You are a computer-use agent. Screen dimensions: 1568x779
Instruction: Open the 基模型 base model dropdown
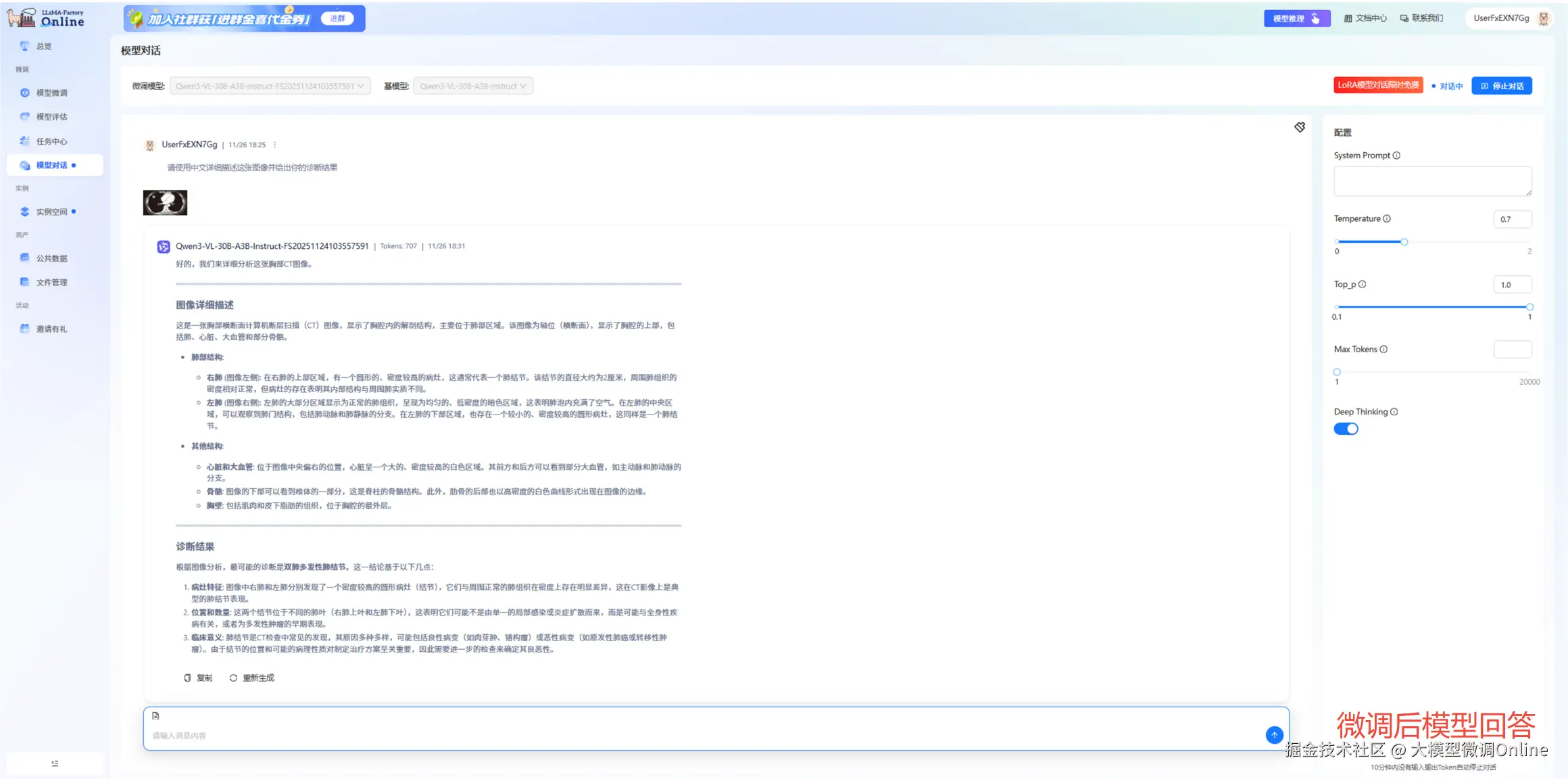coord(472,86)
